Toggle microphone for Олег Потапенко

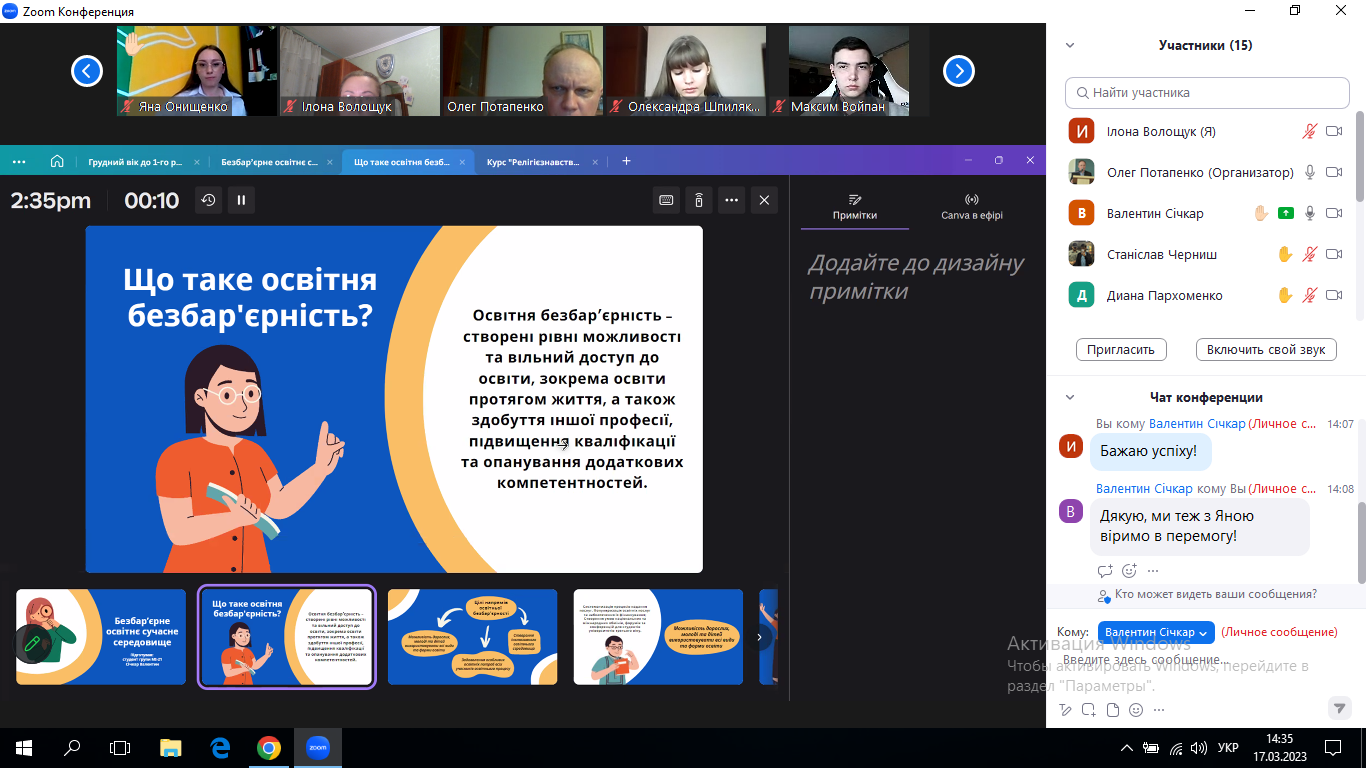[x=1310, y=173]
